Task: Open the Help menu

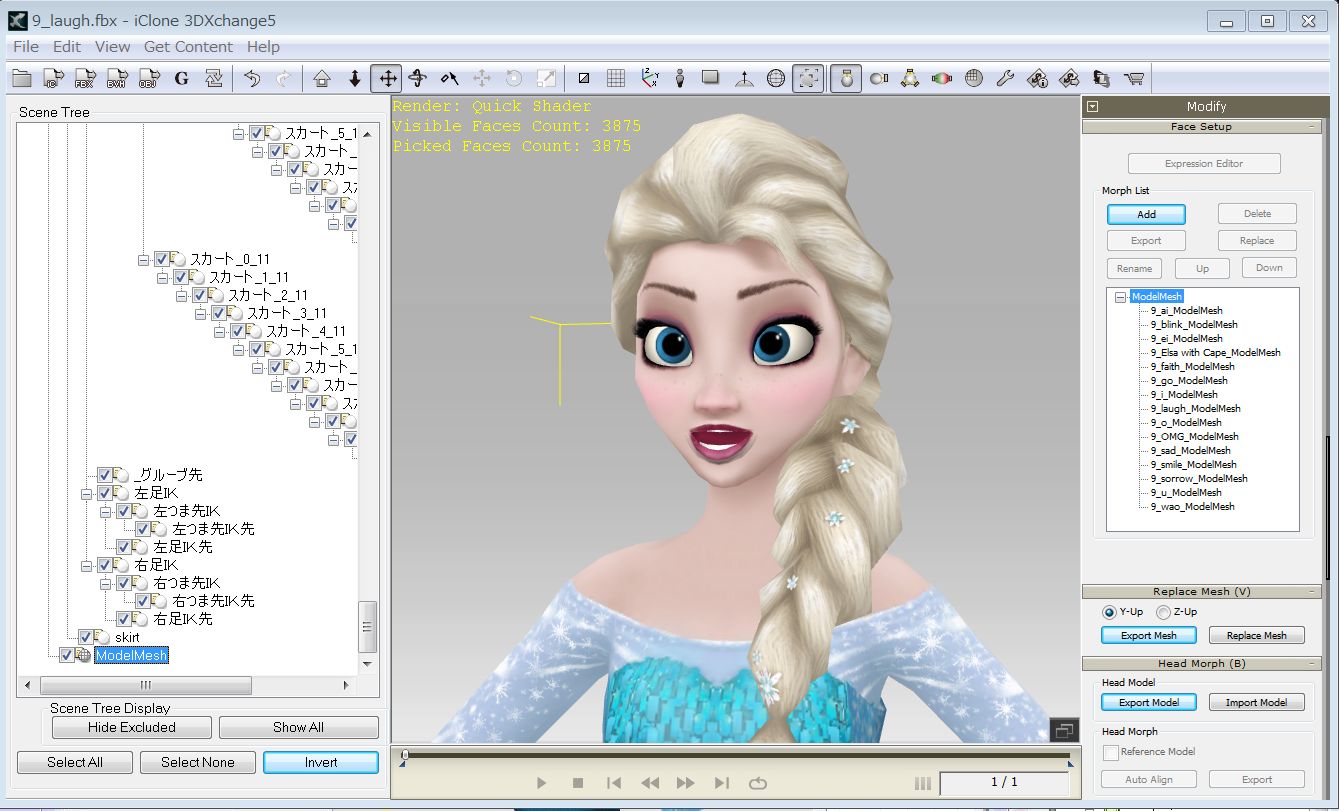Action: [x=263, y=47]
